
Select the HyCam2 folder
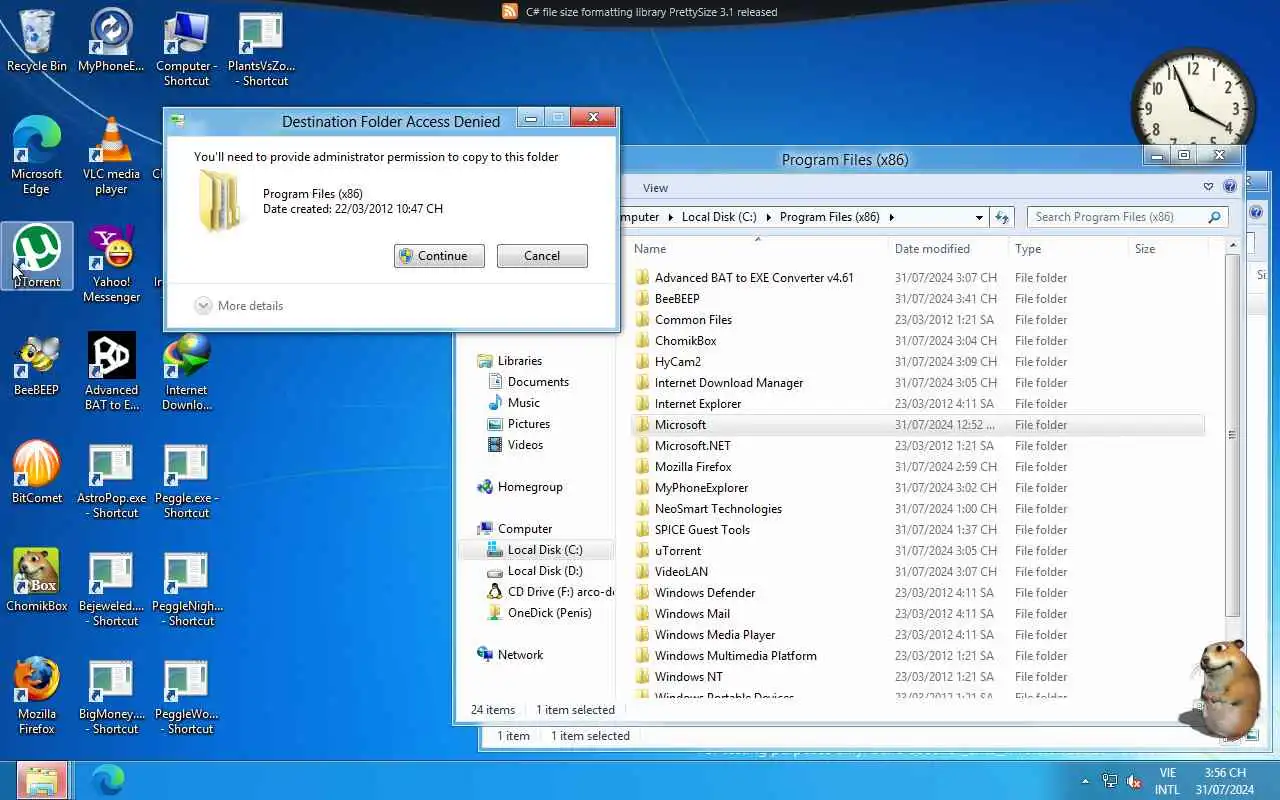tap(677, 362)
